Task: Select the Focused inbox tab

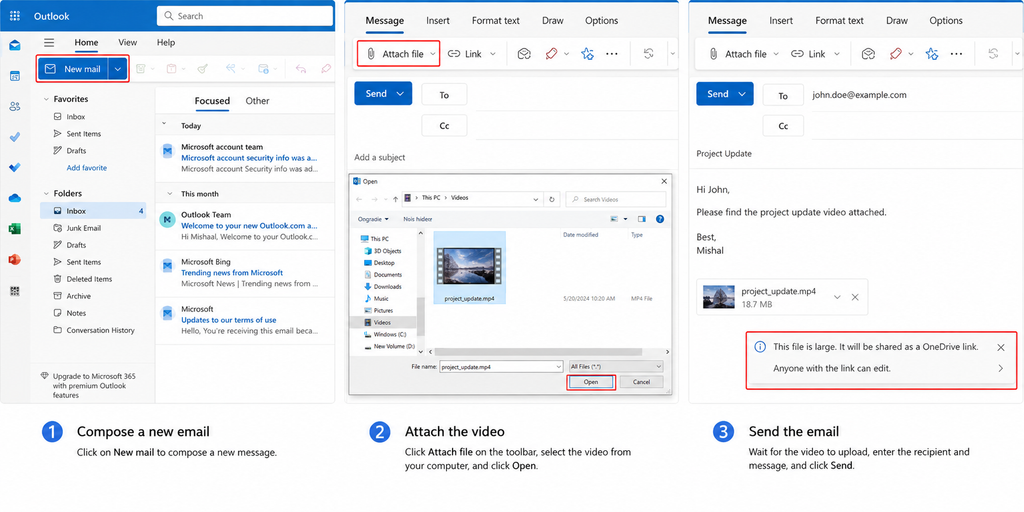Action: [x=212, y=101]
